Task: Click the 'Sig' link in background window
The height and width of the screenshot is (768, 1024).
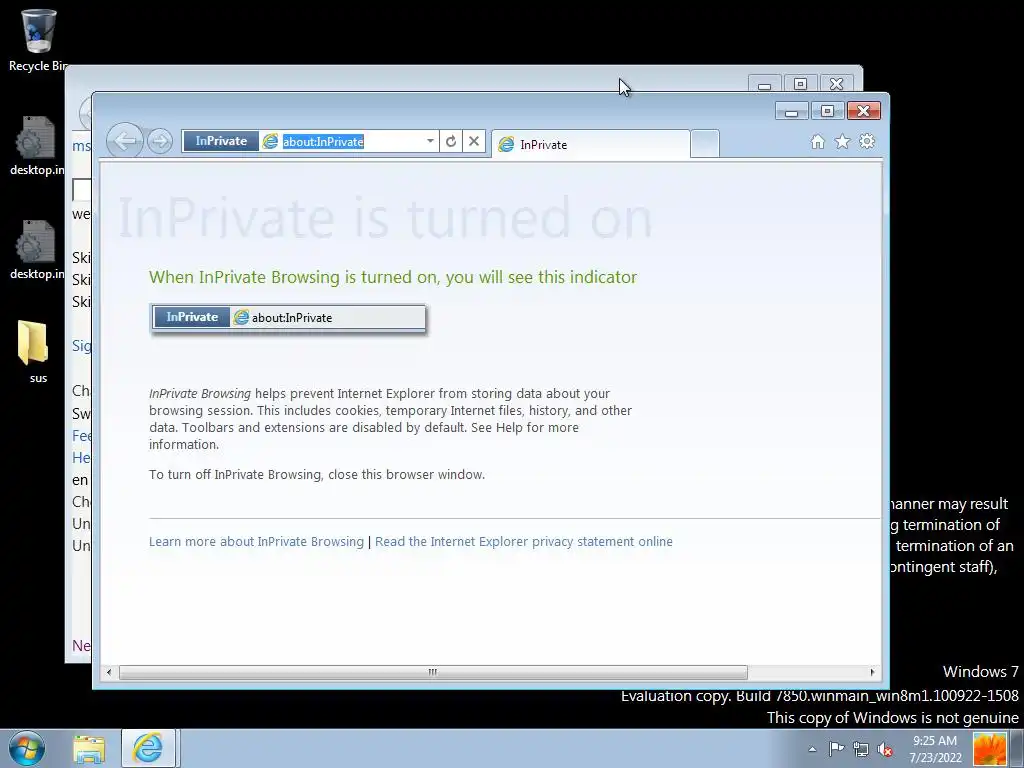Action: (82, 345)
